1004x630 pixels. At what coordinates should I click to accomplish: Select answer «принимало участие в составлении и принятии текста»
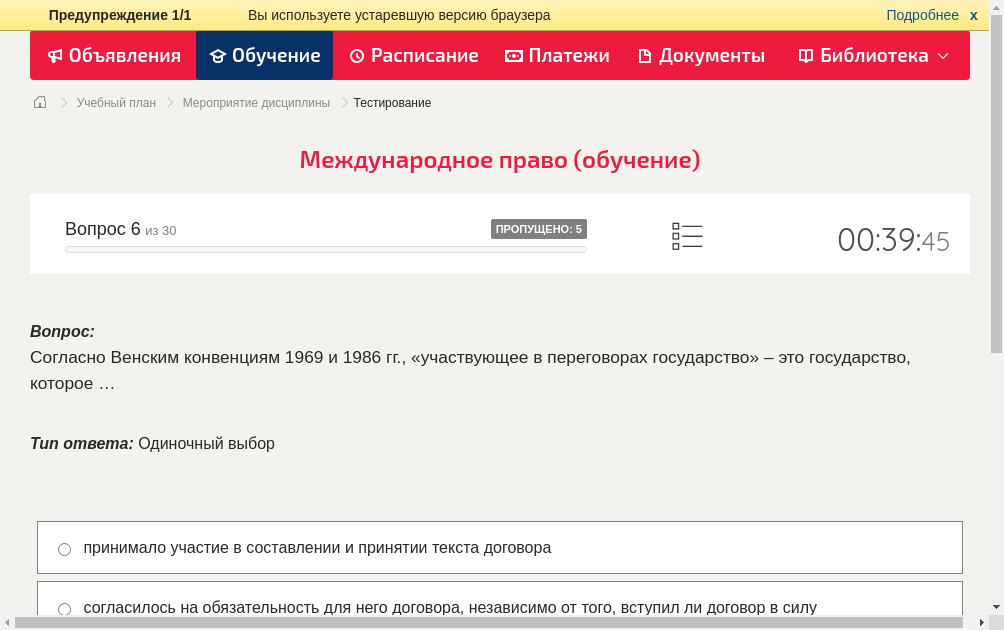(x=64, y=548)
